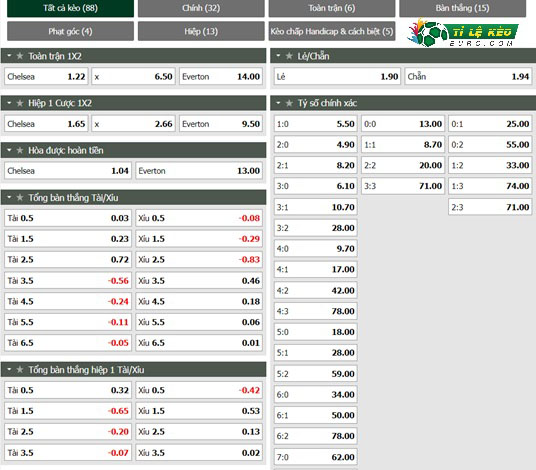The width and height of the screenshot is (536, 470).
Task: Open the Phạt góc (4) tab
Action: click(70, 31)
